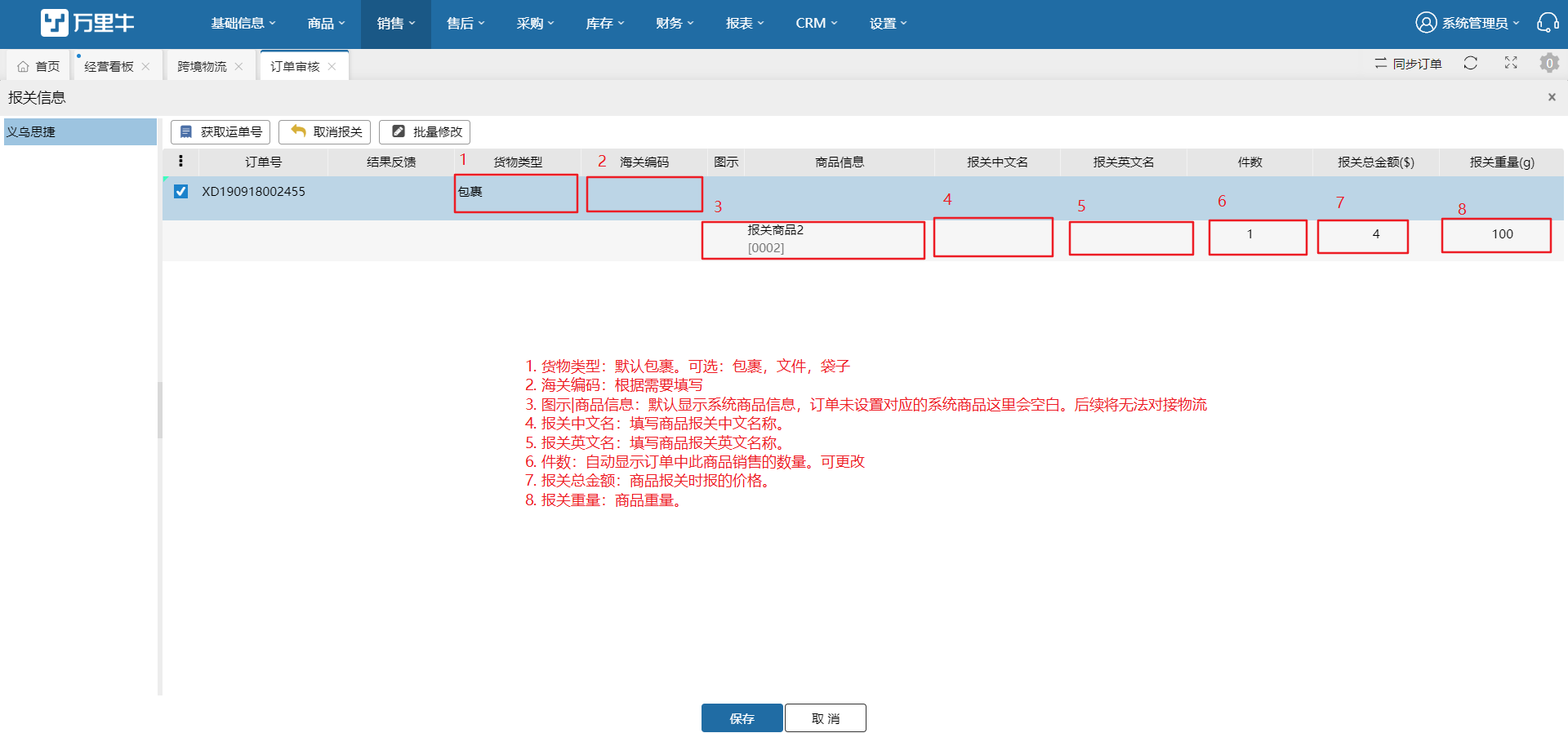
Task: Click the 万里牛 logo
Action: (x=87, y=23)
